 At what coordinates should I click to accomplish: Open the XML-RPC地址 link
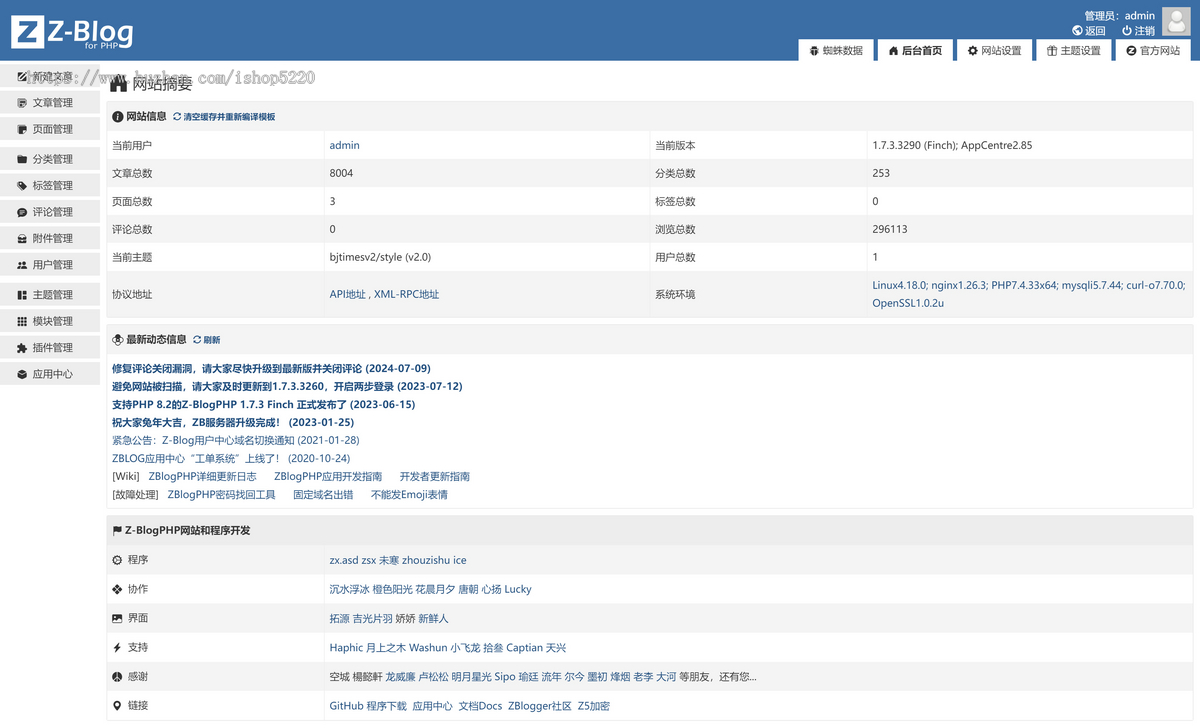coord(406,294)
